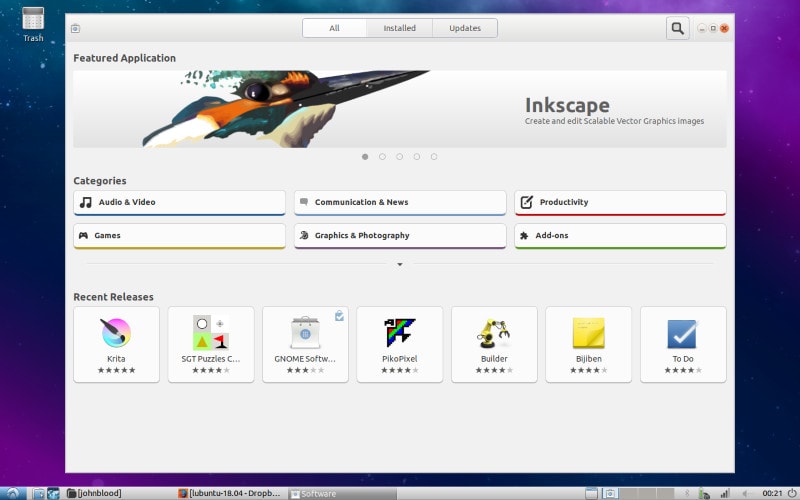Open the Add-ons category
This screenshot has width=800, height=500.
click(x=620, y=236)
